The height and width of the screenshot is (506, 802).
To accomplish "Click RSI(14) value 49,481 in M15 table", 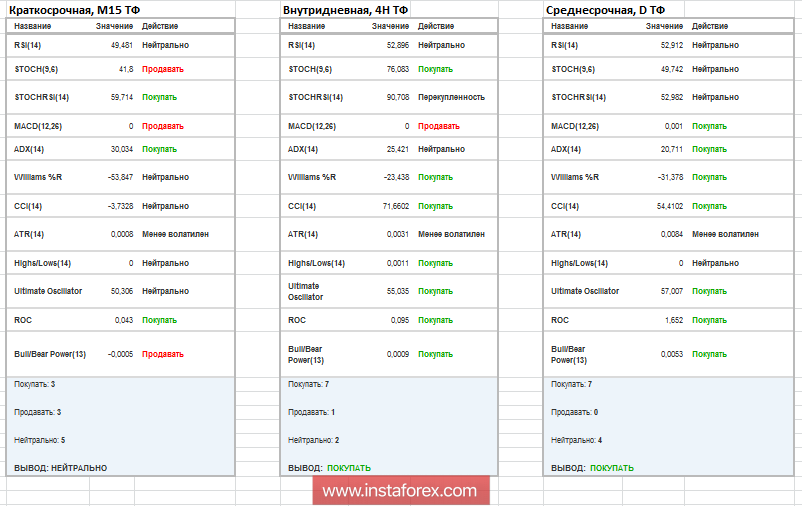I will click(122, 45).
